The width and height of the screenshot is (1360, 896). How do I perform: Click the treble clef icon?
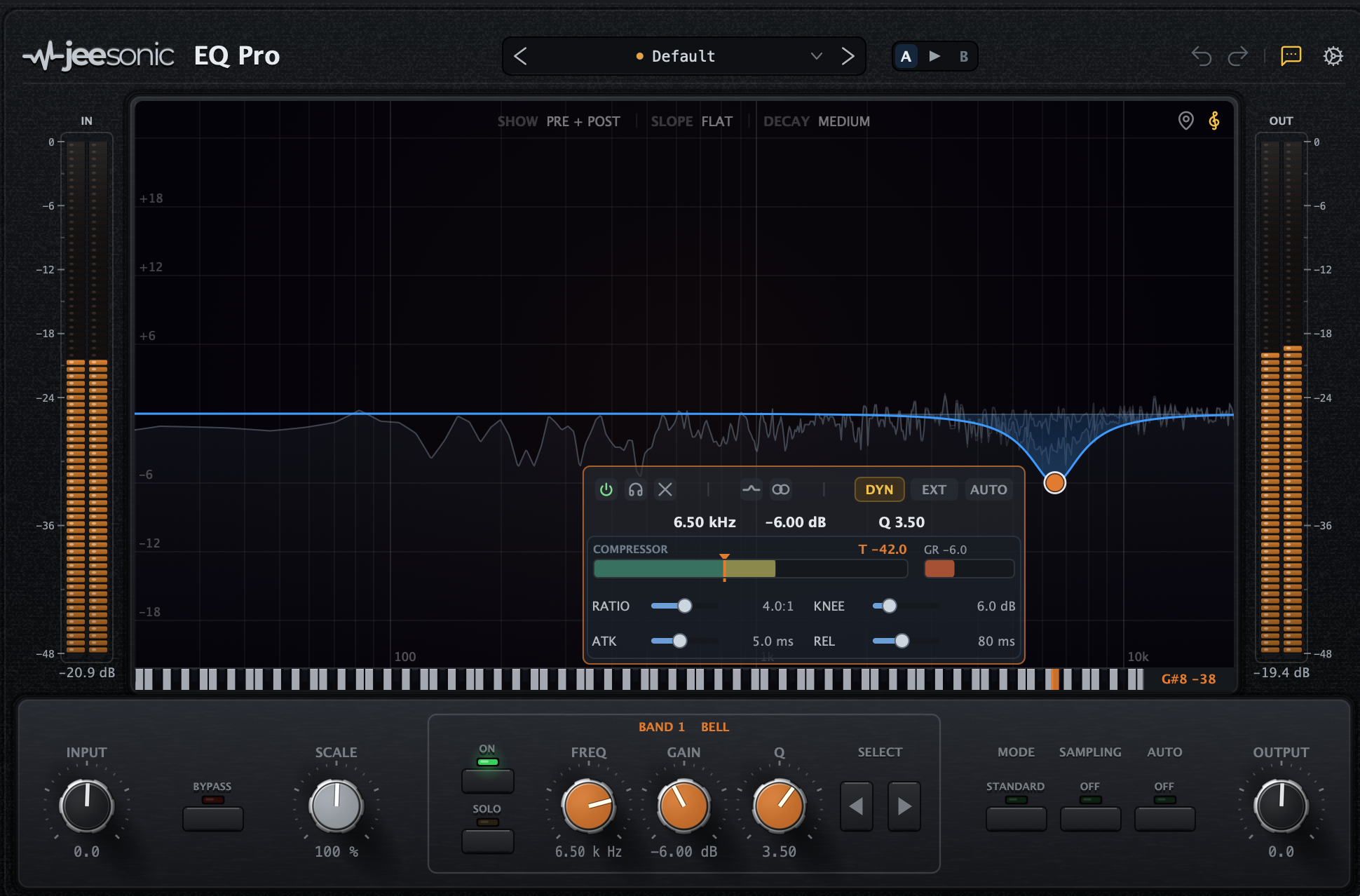(1214, 121)
